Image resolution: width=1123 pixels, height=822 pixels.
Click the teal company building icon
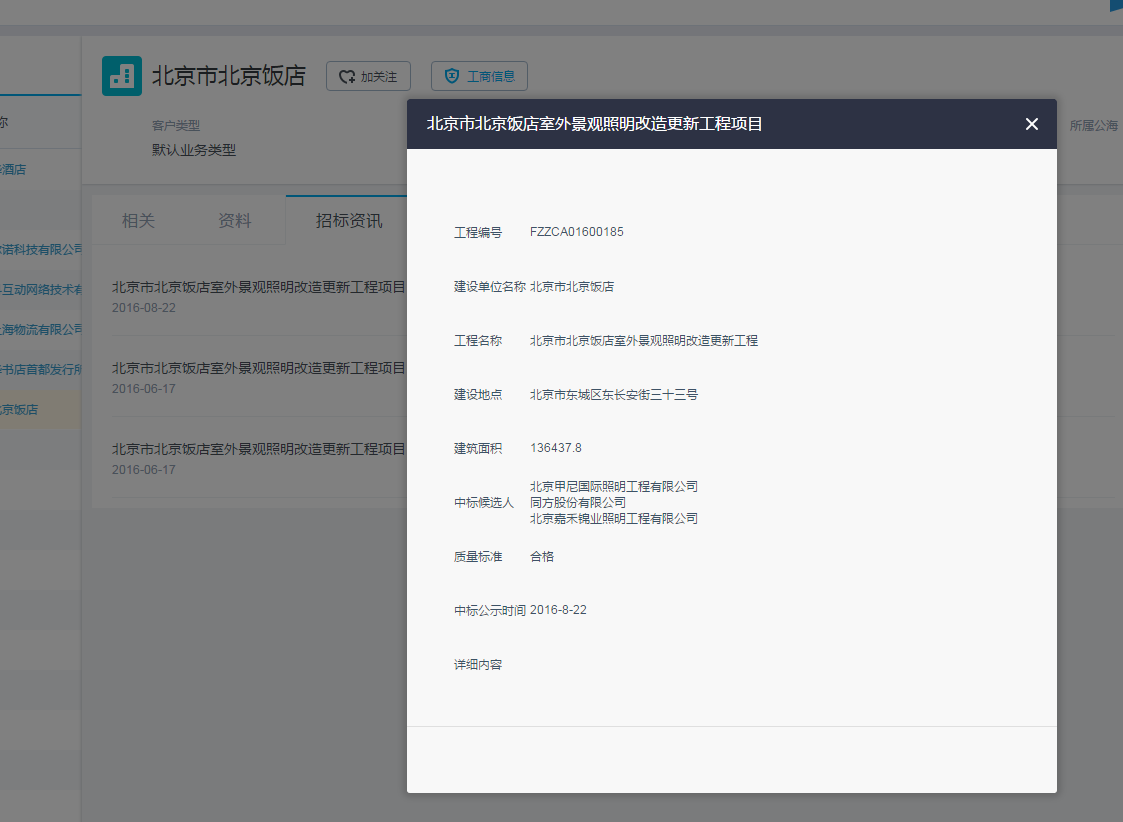pos(122,76)
